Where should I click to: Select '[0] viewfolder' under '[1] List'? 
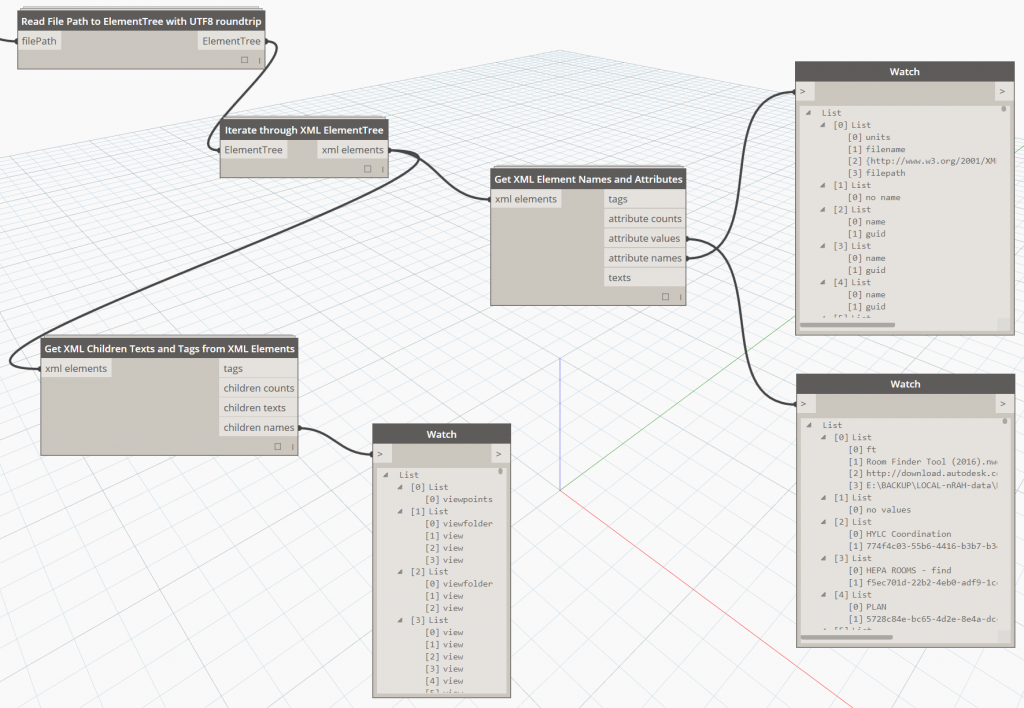(458, 524)
